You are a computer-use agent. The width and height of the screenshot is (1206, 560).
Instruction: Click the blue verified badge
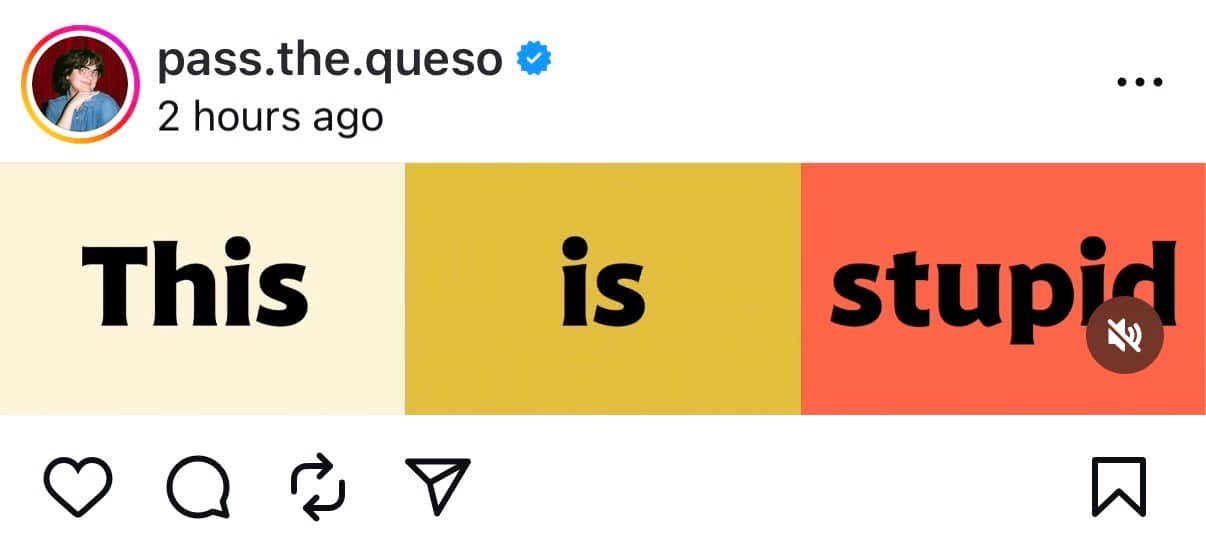pos(534,61)
